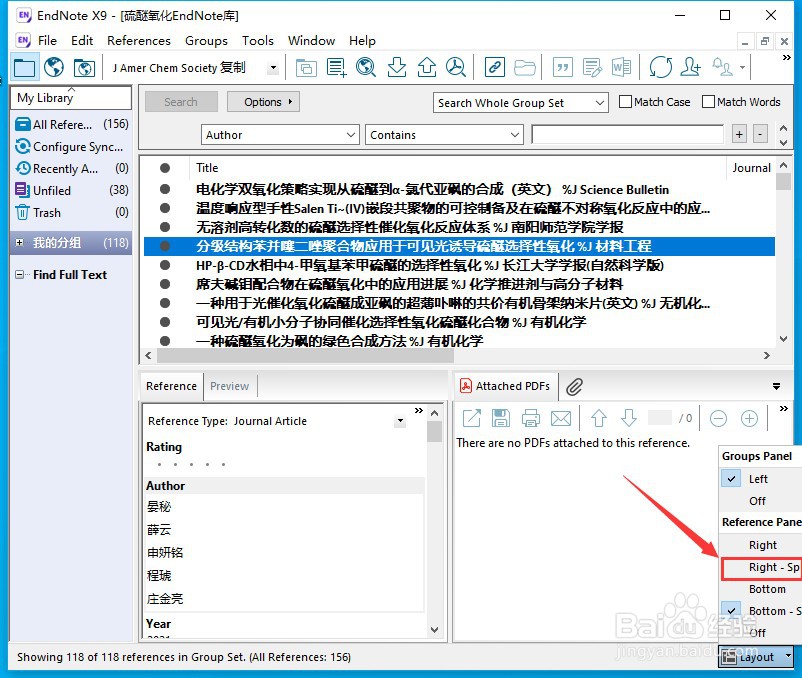Click Open Link toolbar icon

(495, 67)
